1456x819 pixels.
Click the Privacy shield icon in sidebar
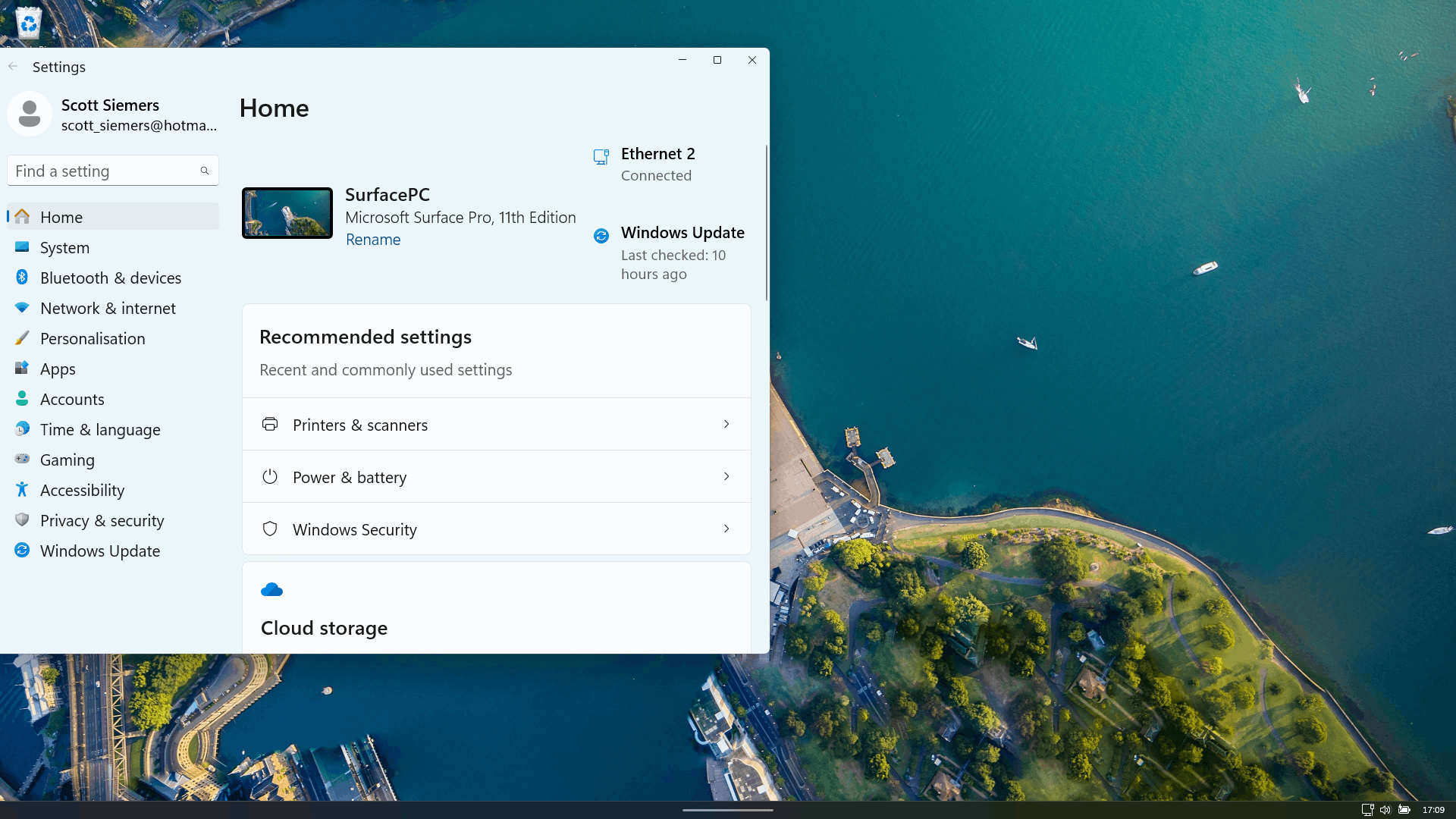22,520
